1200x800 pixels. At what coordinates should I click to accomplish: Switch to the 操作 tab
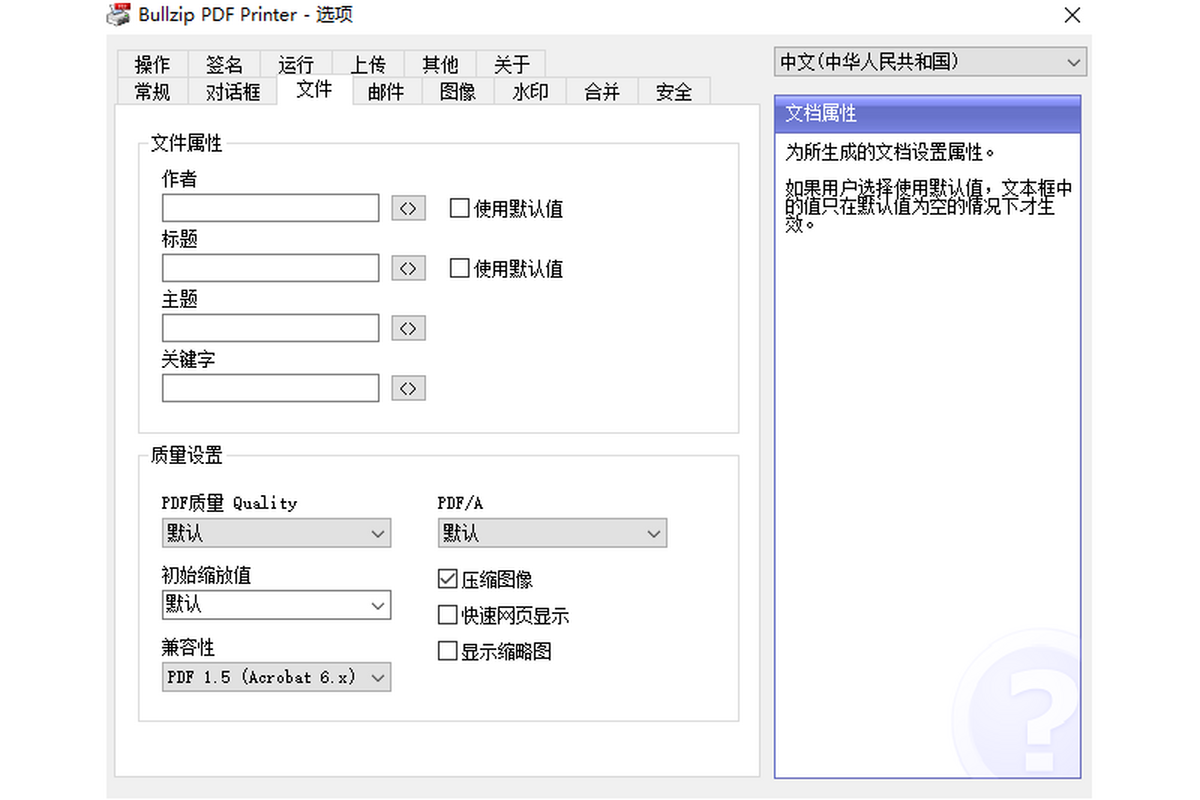point(152,64)
